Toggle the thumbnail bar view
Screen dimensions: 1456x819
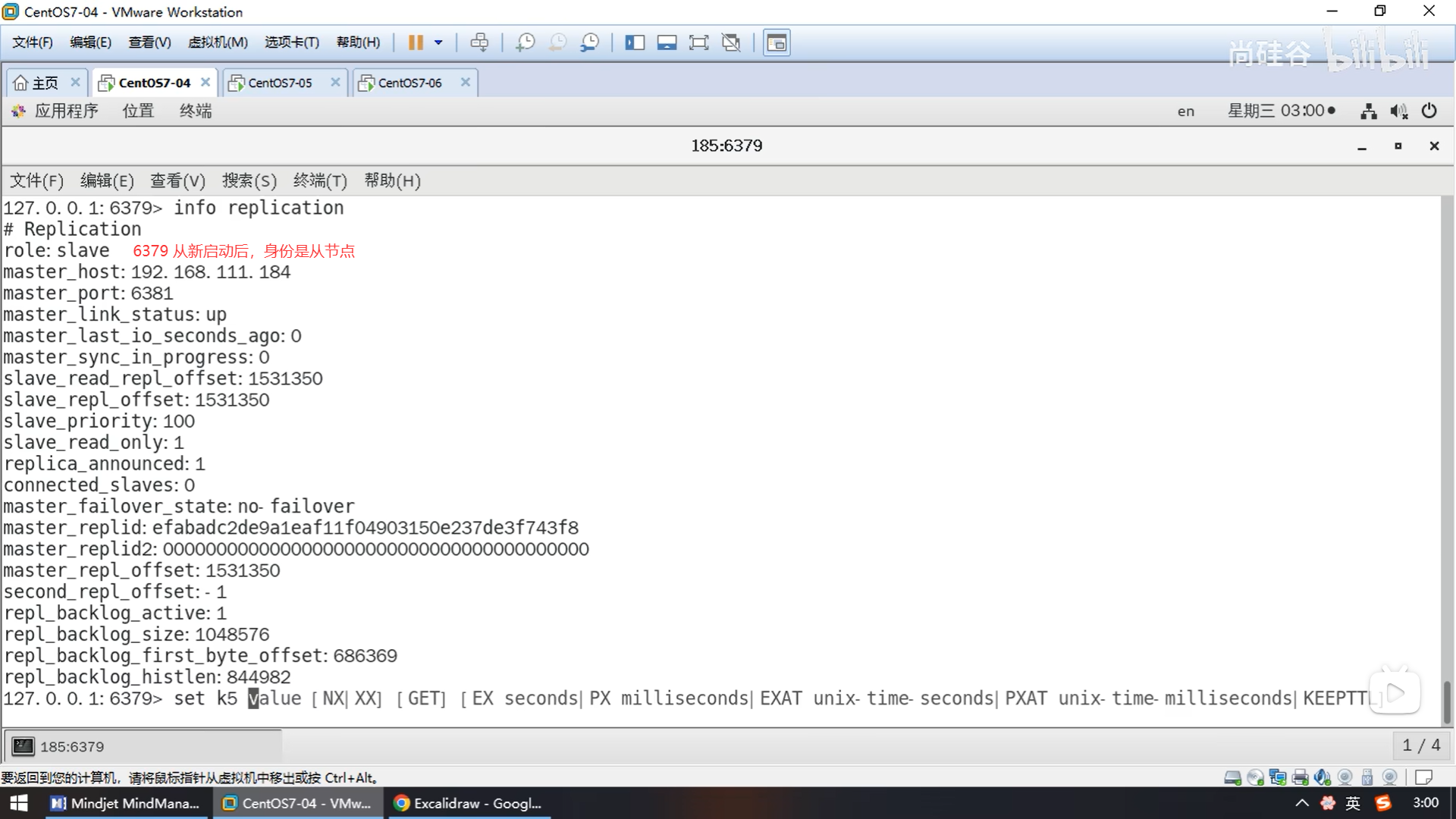[x=667, y=42]
